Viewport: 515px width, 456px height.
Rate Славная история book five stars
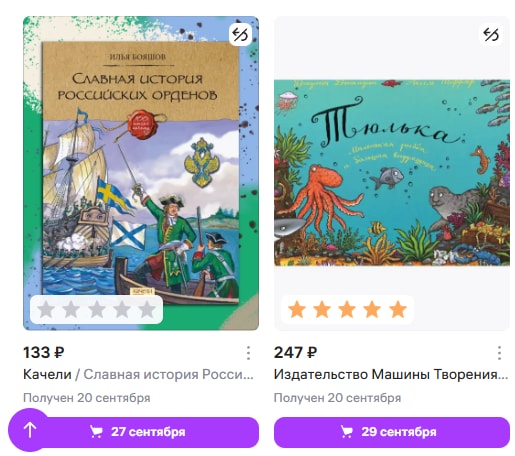[147, 309]
